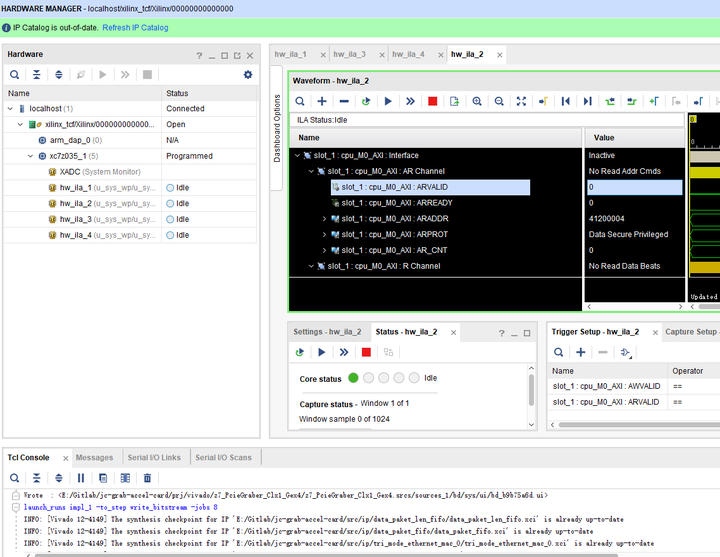
Task: Collapse the R Channel group
Action: pyautogui.click(x=311, y=266)
